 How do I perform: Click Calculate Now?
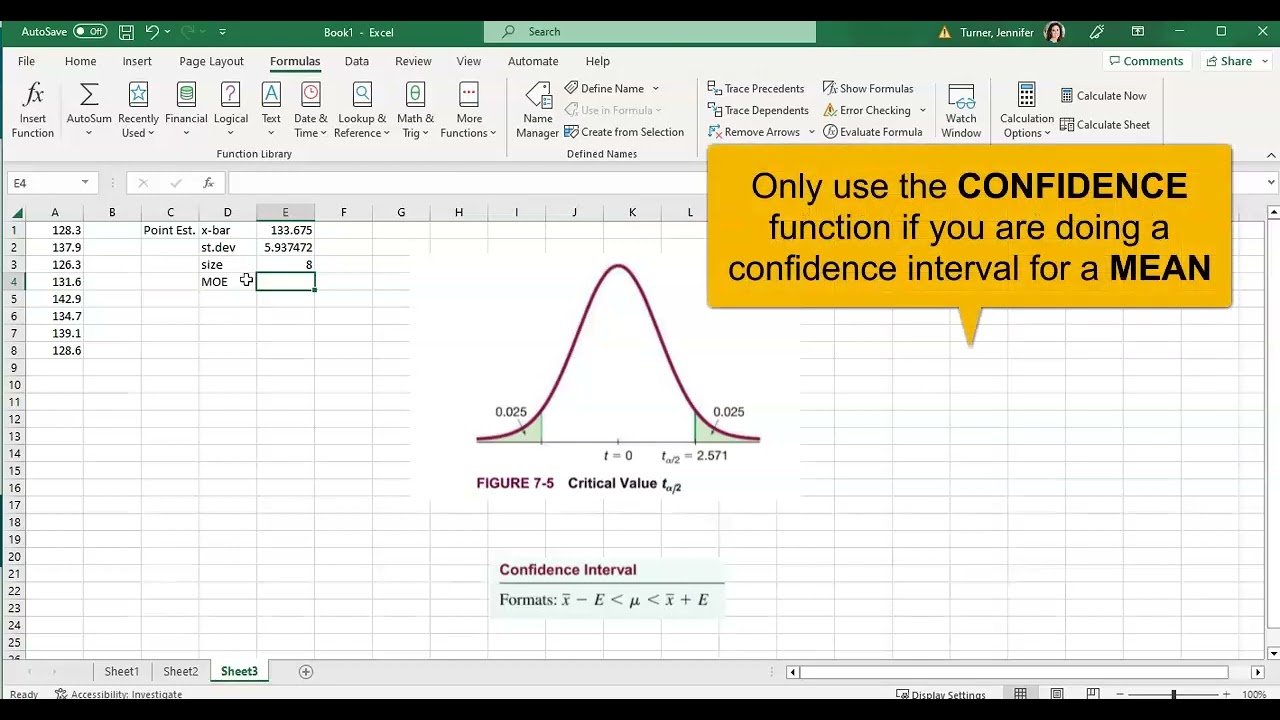click(1103, 96)
